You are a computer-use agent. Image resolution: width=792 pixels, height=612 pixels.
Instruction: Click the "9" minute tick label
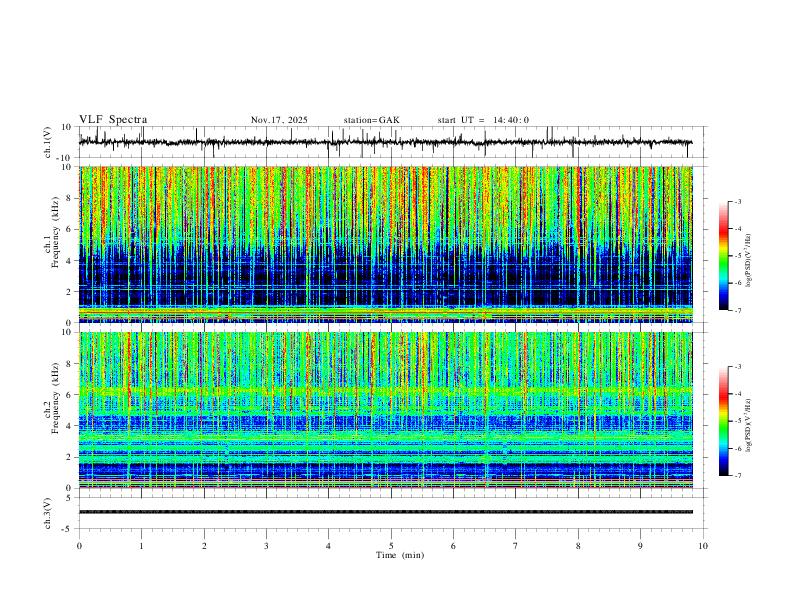[x=640, y=546]
